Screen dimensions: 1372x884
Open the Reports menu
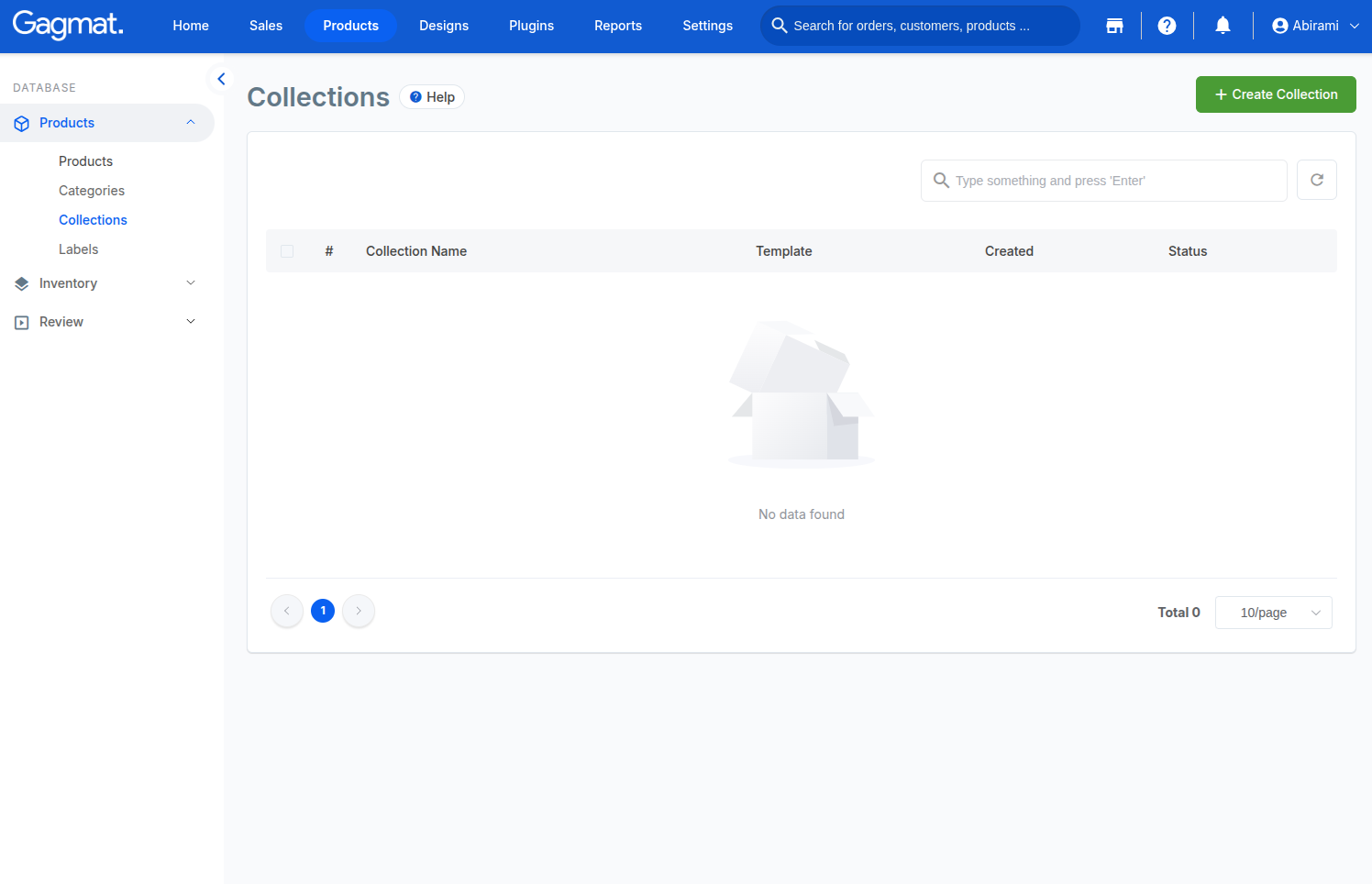[x=618, y=26]
